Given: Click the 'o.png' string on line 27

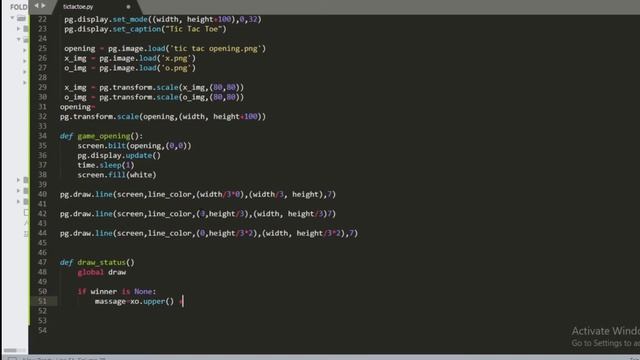Looking at the screenshot, I should point(176,68).
